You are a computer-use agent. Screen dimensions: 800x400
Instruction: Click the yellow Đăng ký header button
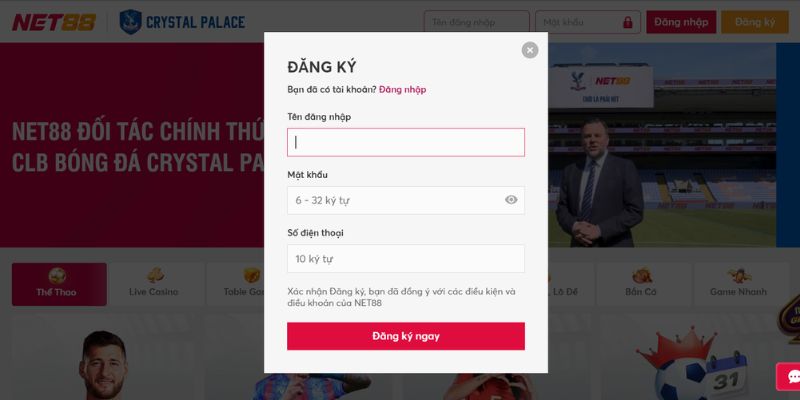point(755,22)
